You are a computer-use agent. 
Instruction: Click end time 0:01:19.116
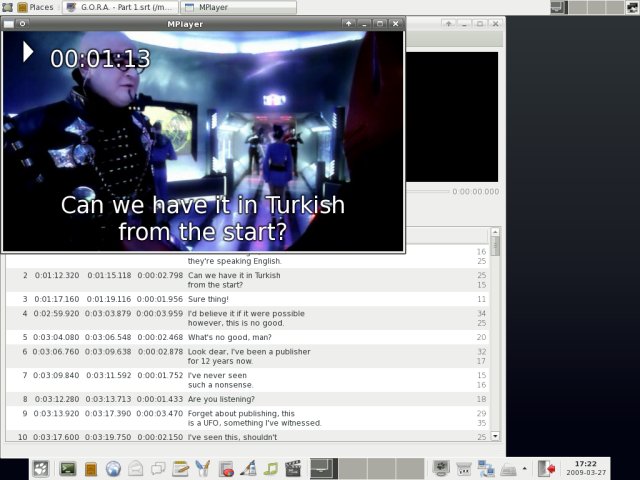(109, 299)
